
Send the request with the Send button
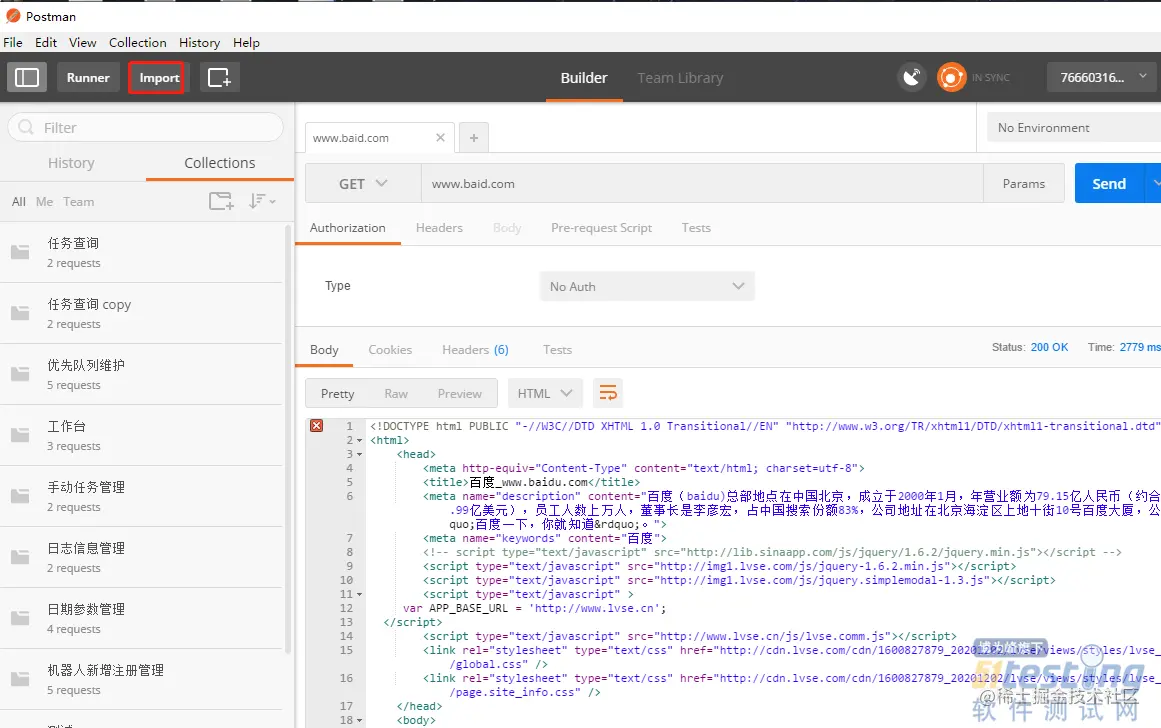click(1109, 183)
